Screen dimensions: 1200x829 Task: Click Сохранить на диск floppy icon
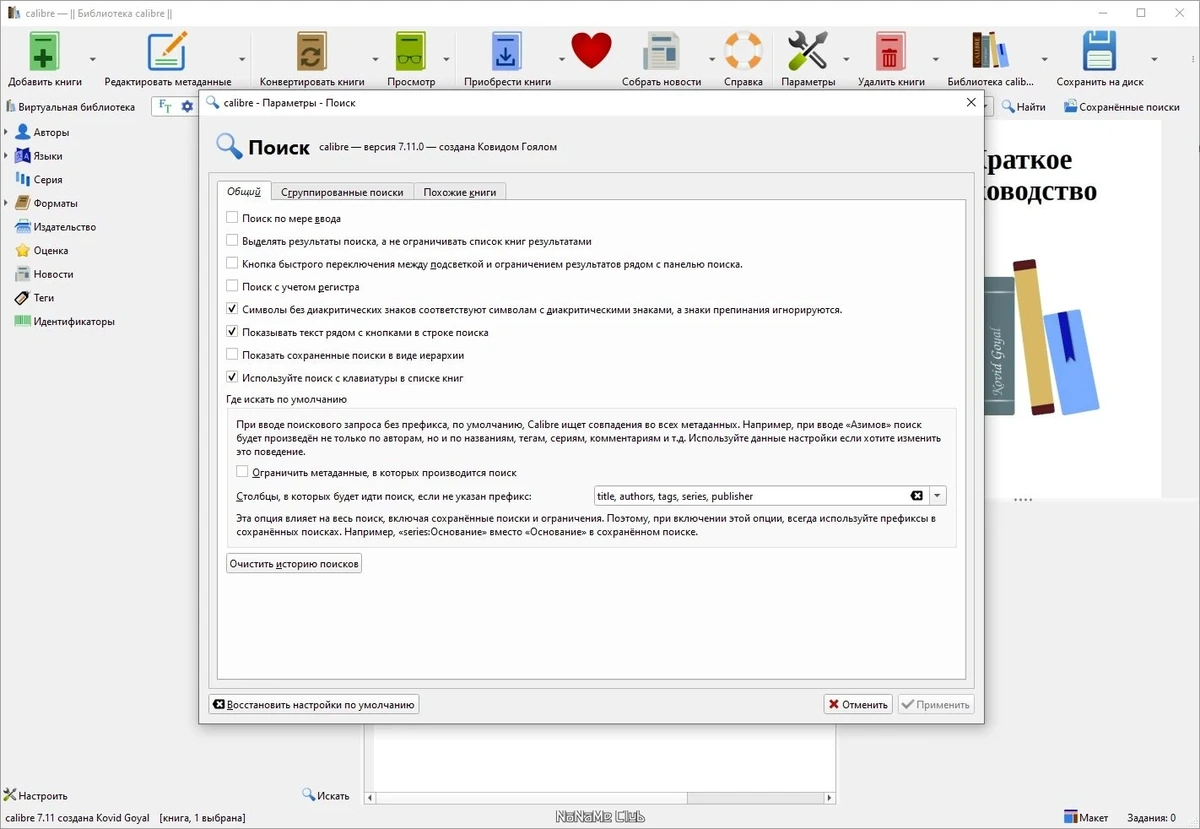(x=1100, y=51)
